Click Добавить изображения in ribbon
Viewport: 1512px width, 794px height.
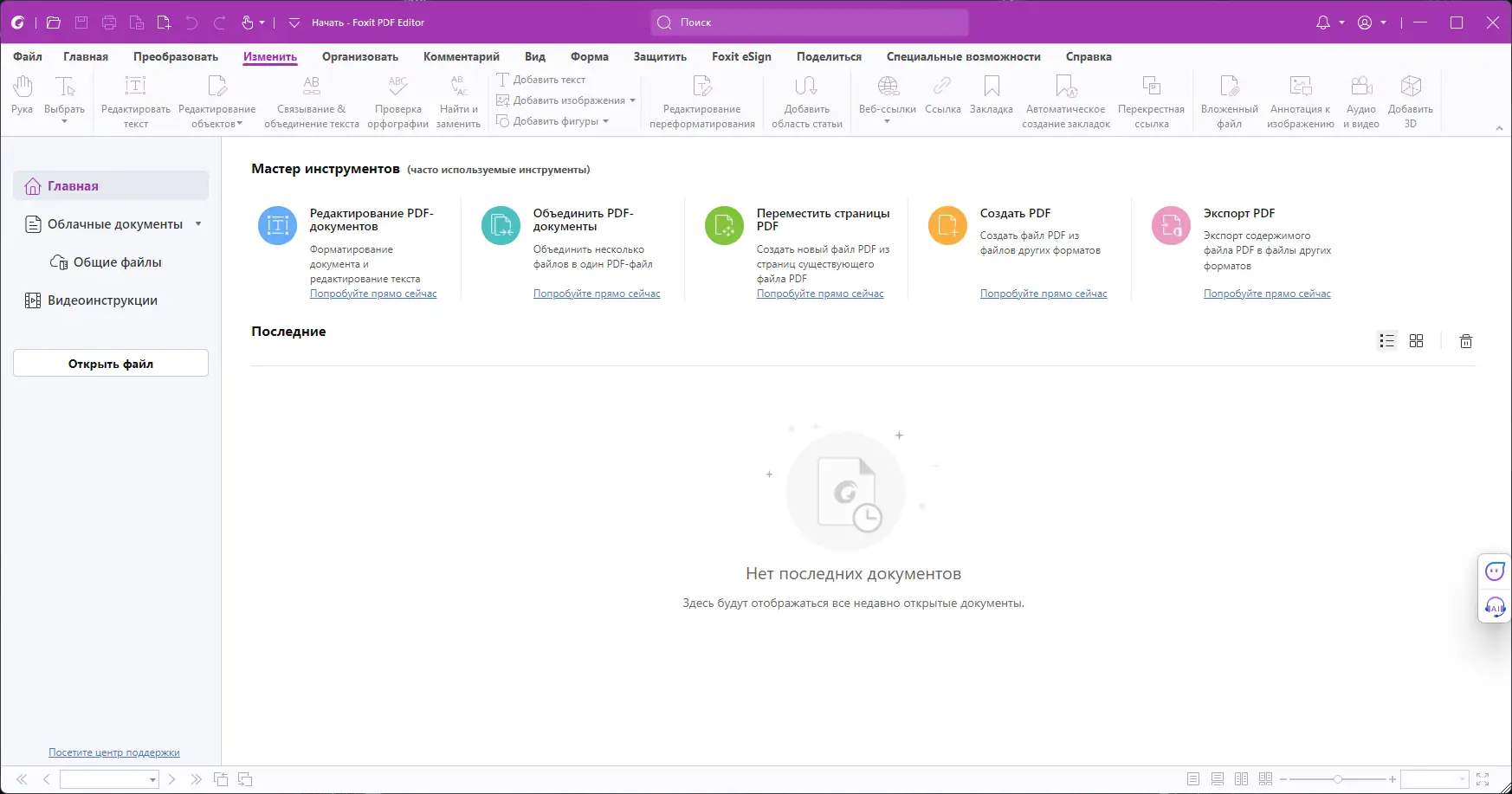[x=561, y=100]
